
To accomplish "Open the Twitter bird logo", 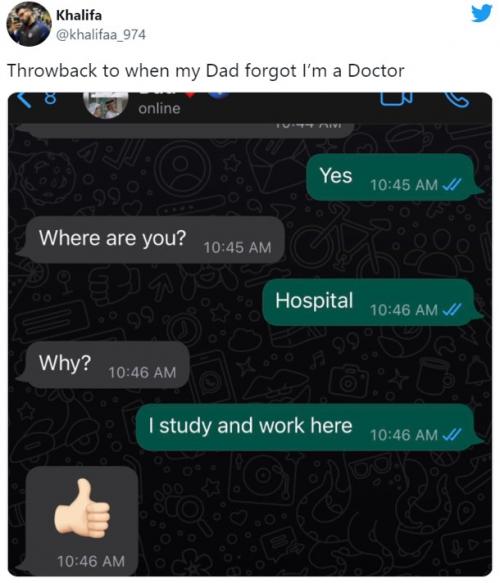I will tap(481, 13).
